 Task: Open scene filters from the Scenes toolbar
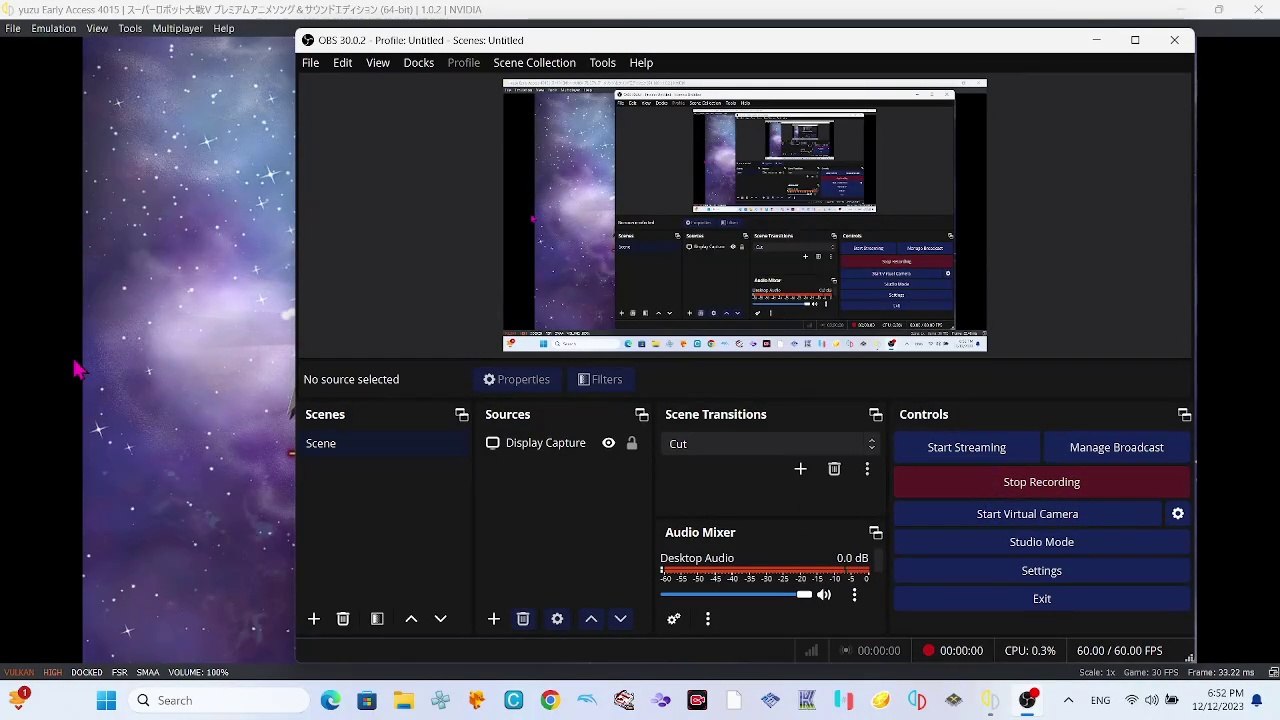click(377, 619)
